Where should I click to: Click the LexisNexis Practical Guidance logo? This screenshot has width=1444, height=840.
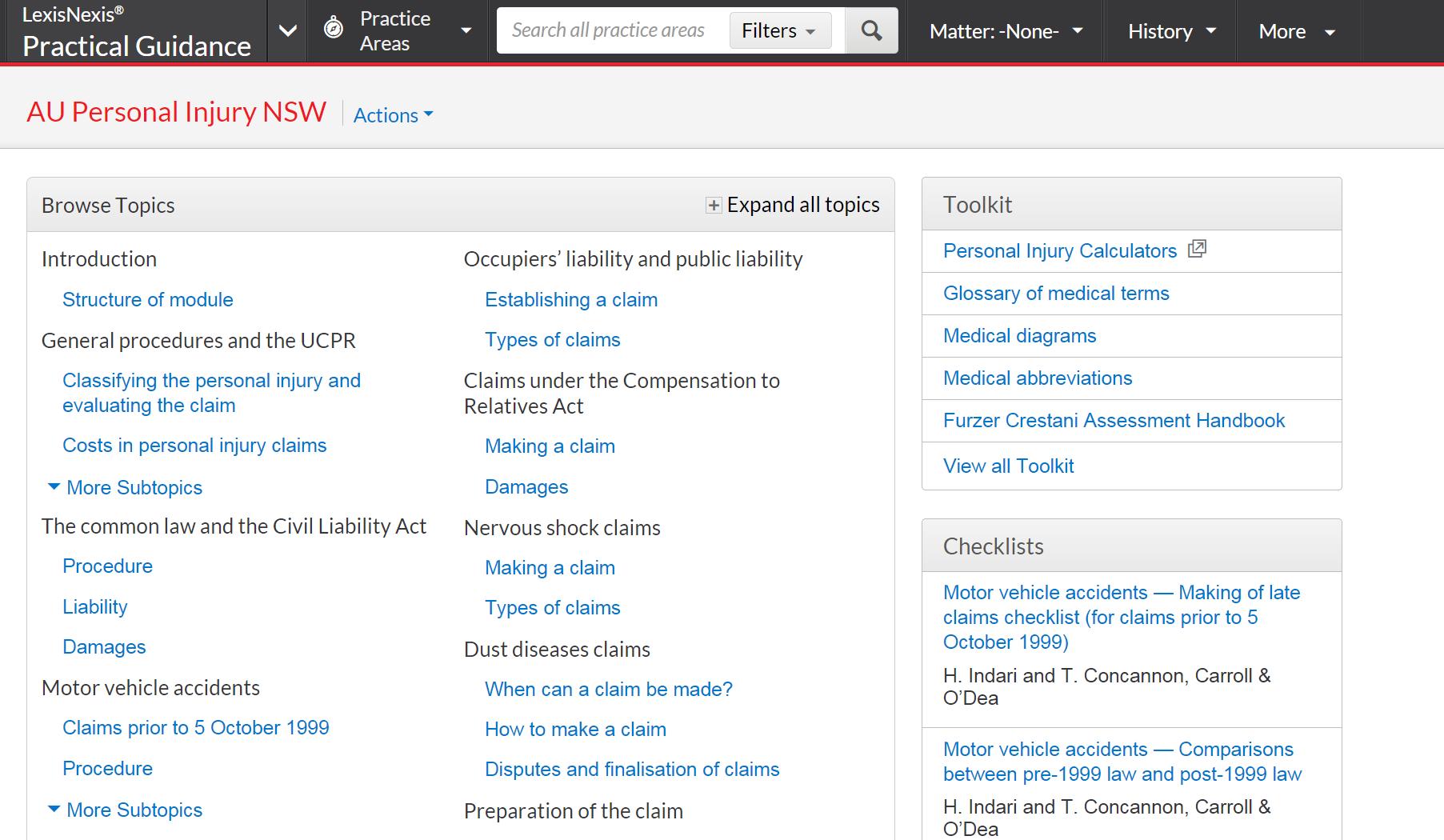pos(136,33)
